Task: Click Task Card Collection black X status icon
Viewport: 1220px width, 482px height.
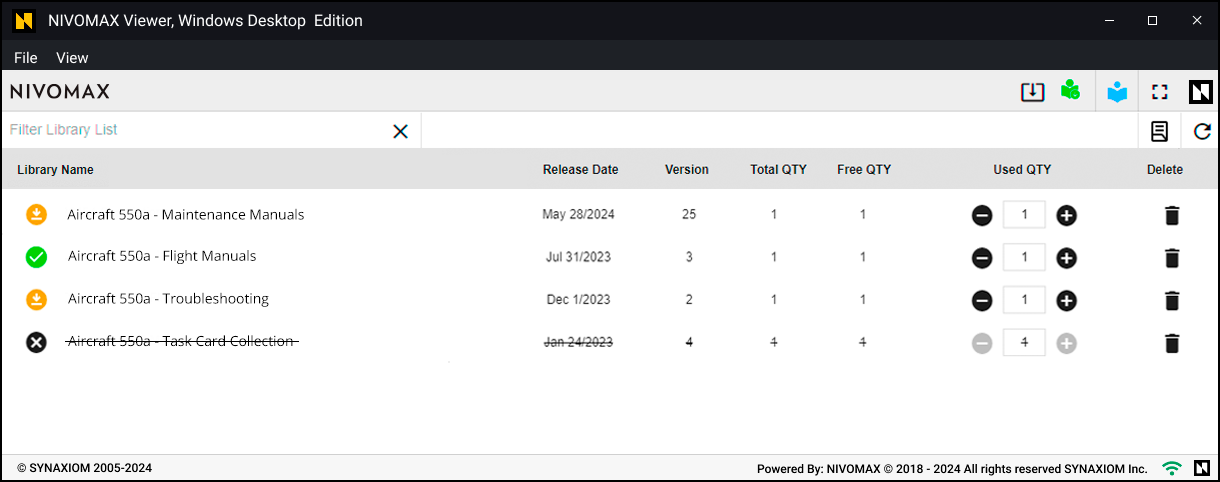Action: click(x=36, y=342)
